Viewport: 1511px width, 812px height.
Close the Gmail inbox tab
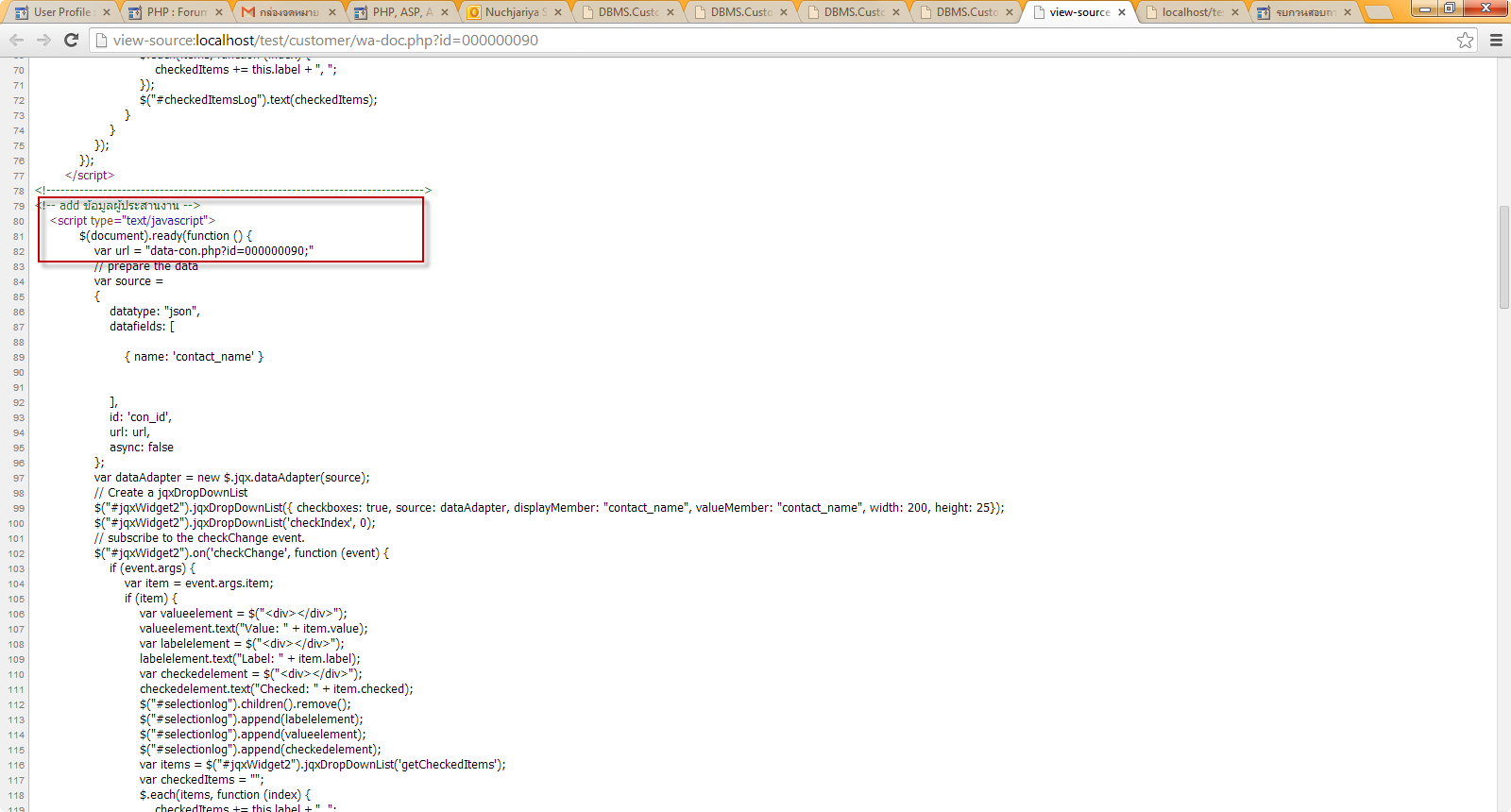tap(332, 12)
